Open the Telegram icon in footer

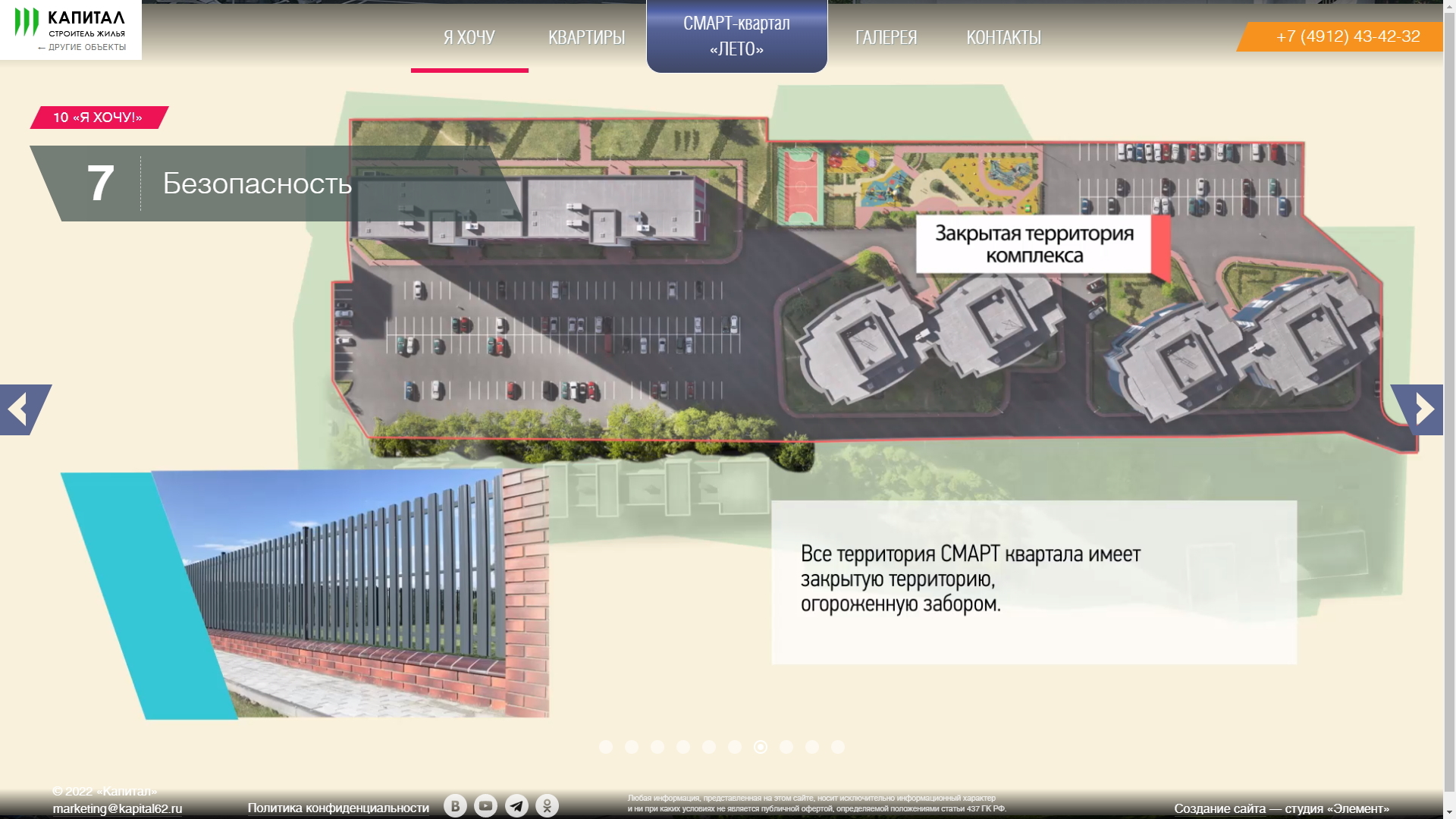pos(516,805)
